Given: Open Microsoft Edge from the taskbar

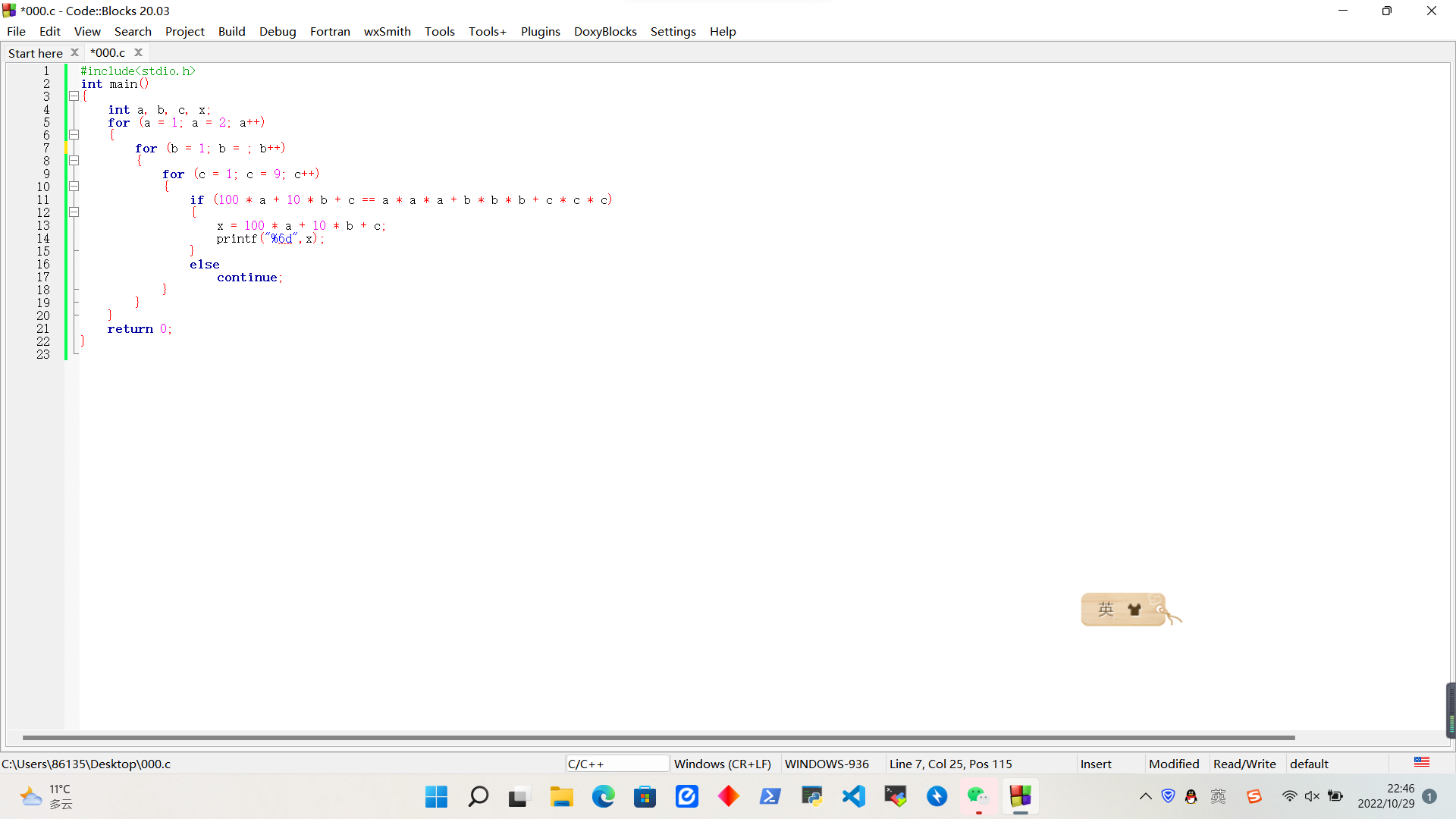Looking at the screenshot, I should [604, 796].
